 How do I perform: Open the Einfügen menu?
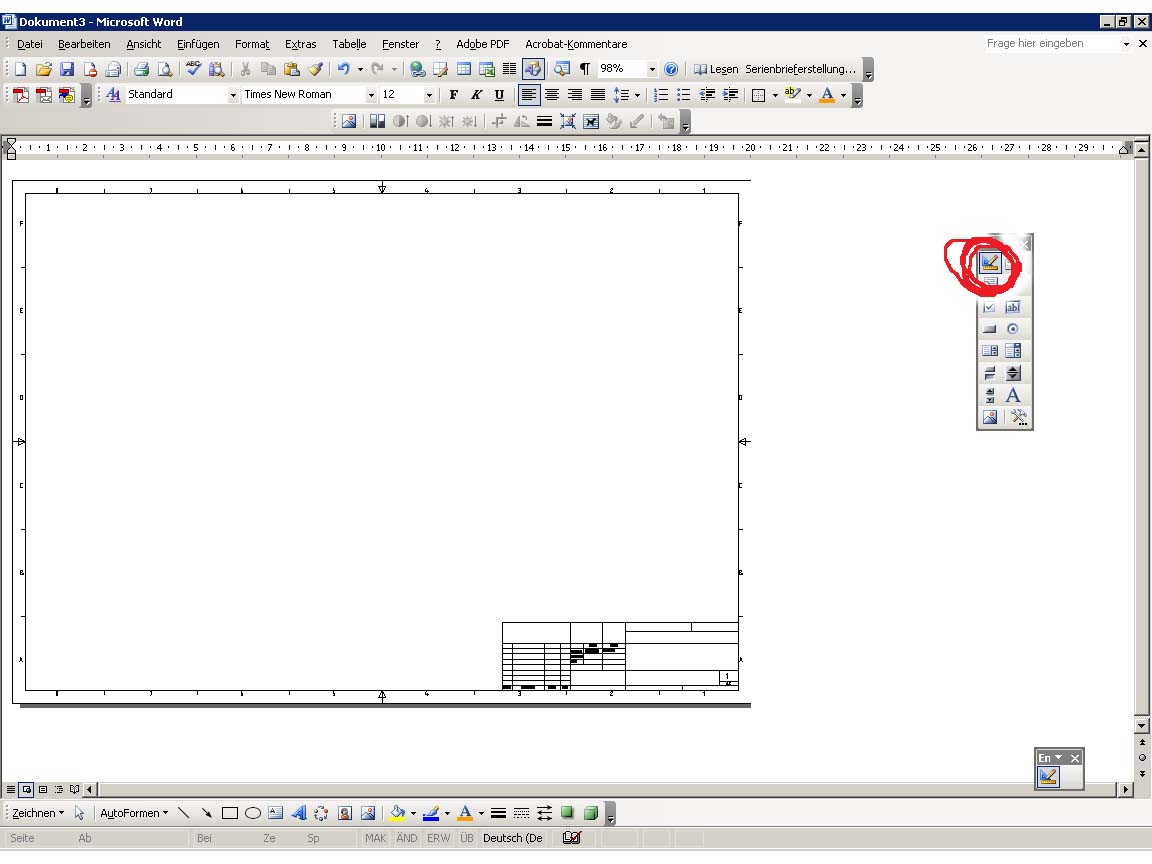[x=198, y=44]
